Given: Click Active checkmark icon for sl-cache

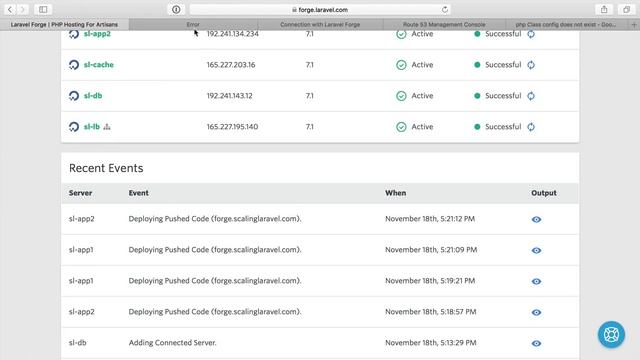Looking at the screenshot, I should [401, 65].
